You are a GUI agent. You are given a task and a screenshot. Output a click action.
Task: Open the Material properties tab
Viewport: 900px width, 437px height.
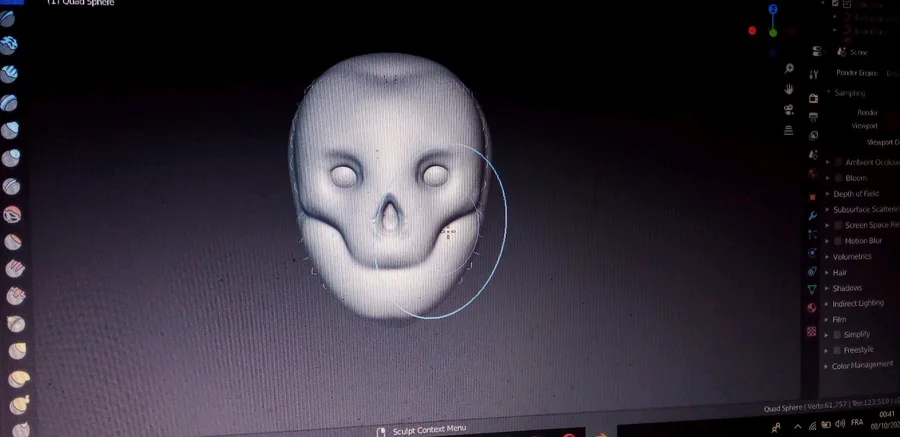(x=812, y=308)
